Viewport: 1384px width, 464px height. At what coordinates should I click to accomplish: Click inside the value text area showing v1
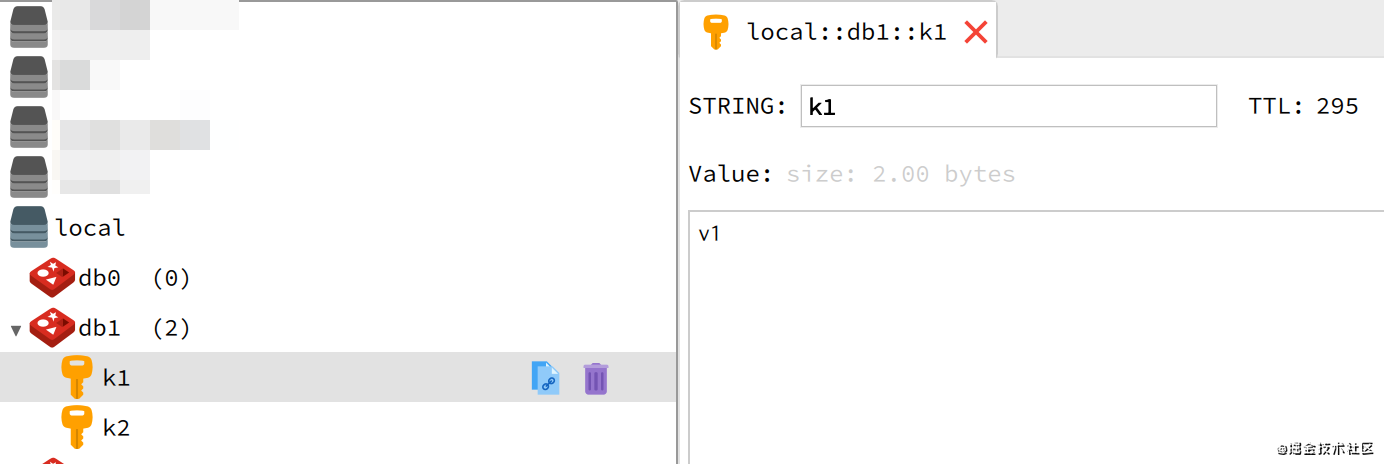click(1030, 330)
